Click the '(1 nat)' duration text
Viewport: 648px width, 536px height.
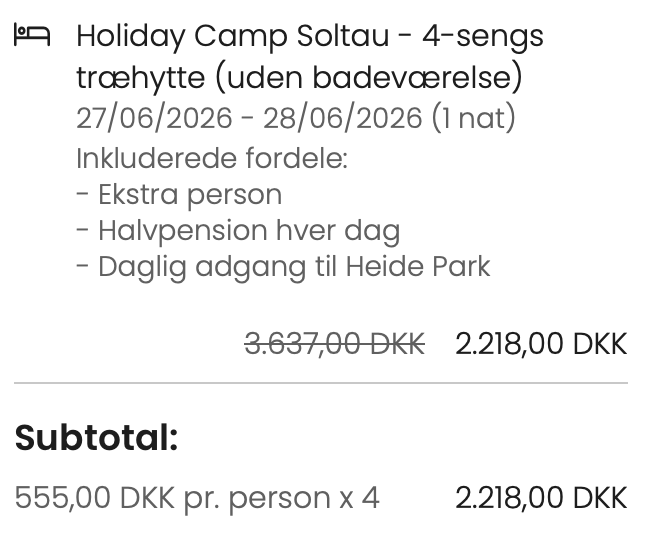tap(473, 118)
